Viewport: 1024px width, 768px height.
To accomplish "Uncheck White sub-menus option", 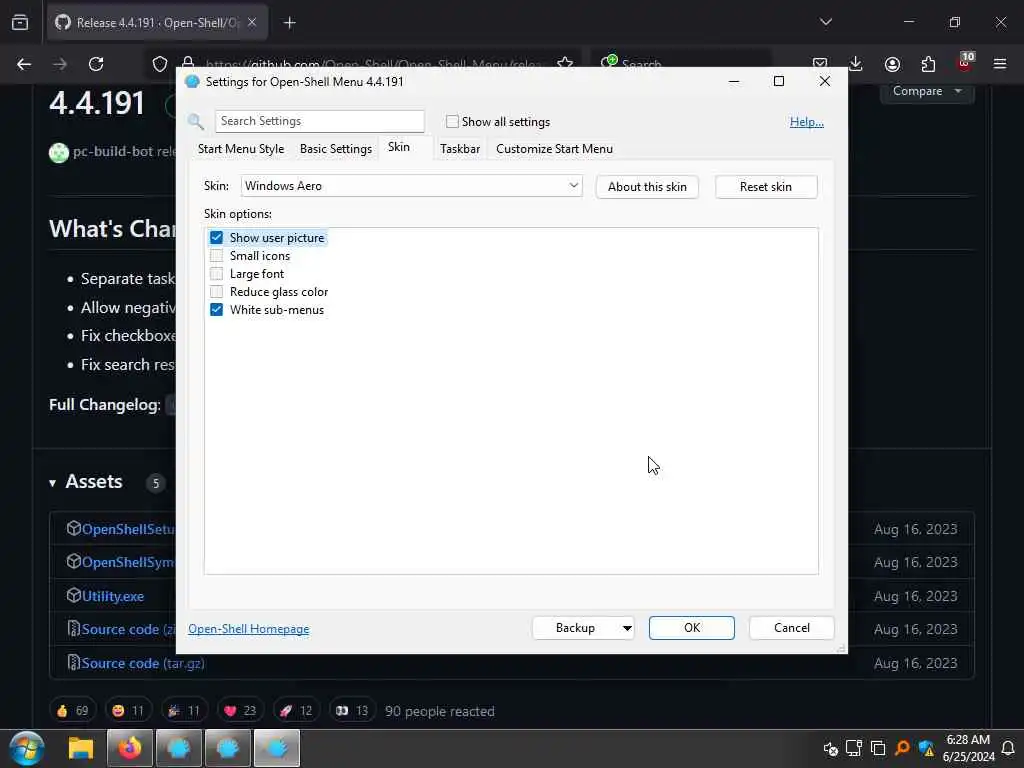I will tap(216, 310).
